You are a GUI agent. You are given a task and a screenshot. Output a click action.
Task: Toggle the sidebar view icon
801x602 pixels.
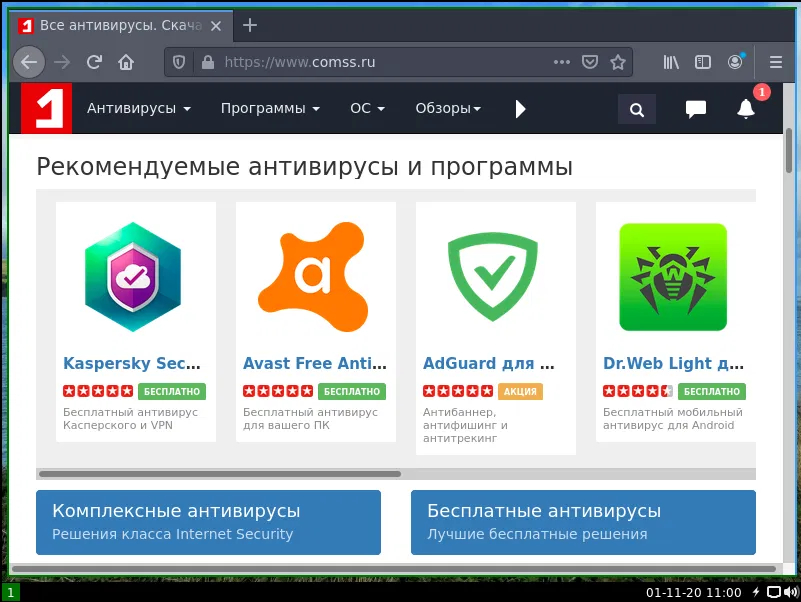tap(703, 62)
